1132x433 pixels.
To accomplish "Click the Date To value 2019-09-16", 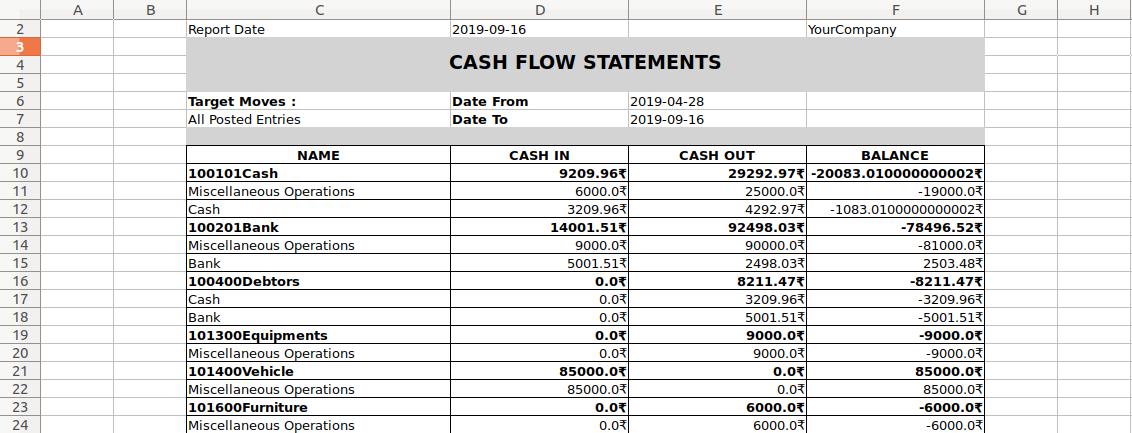I will point(717,120).
